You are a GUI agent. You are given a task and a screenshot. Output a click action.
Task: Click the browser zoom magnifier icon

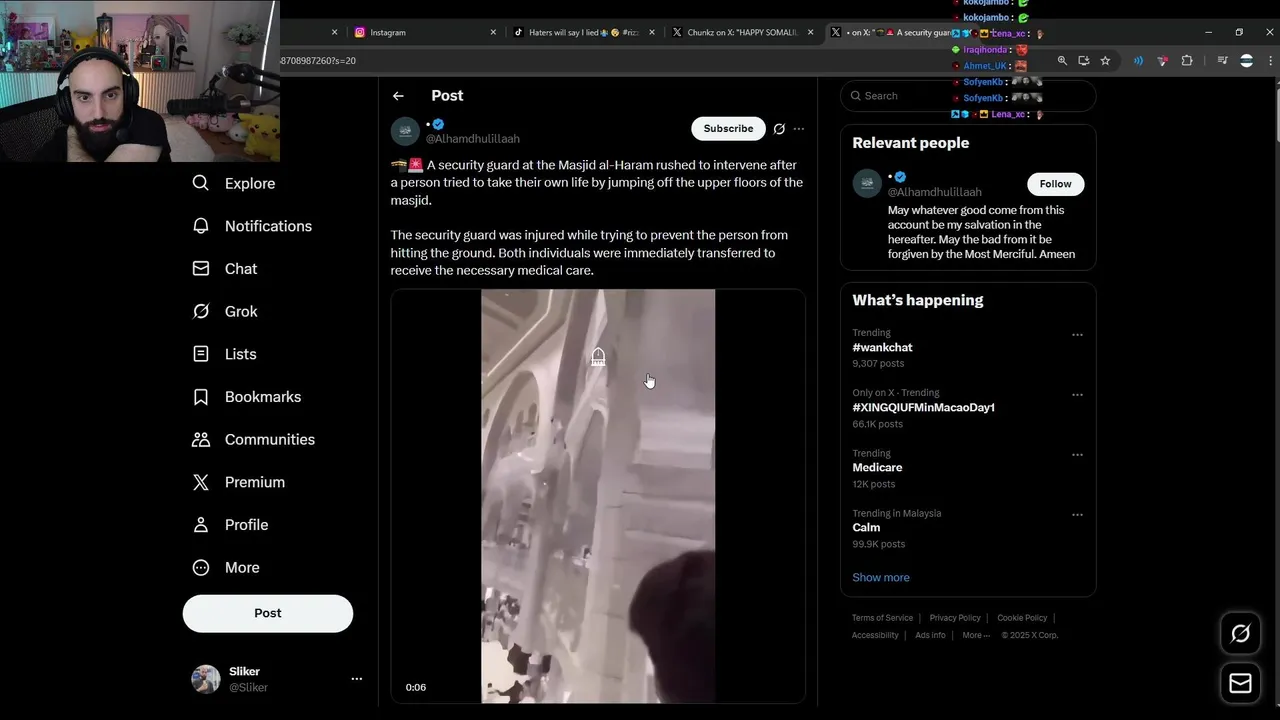[x=1062, y=61]
